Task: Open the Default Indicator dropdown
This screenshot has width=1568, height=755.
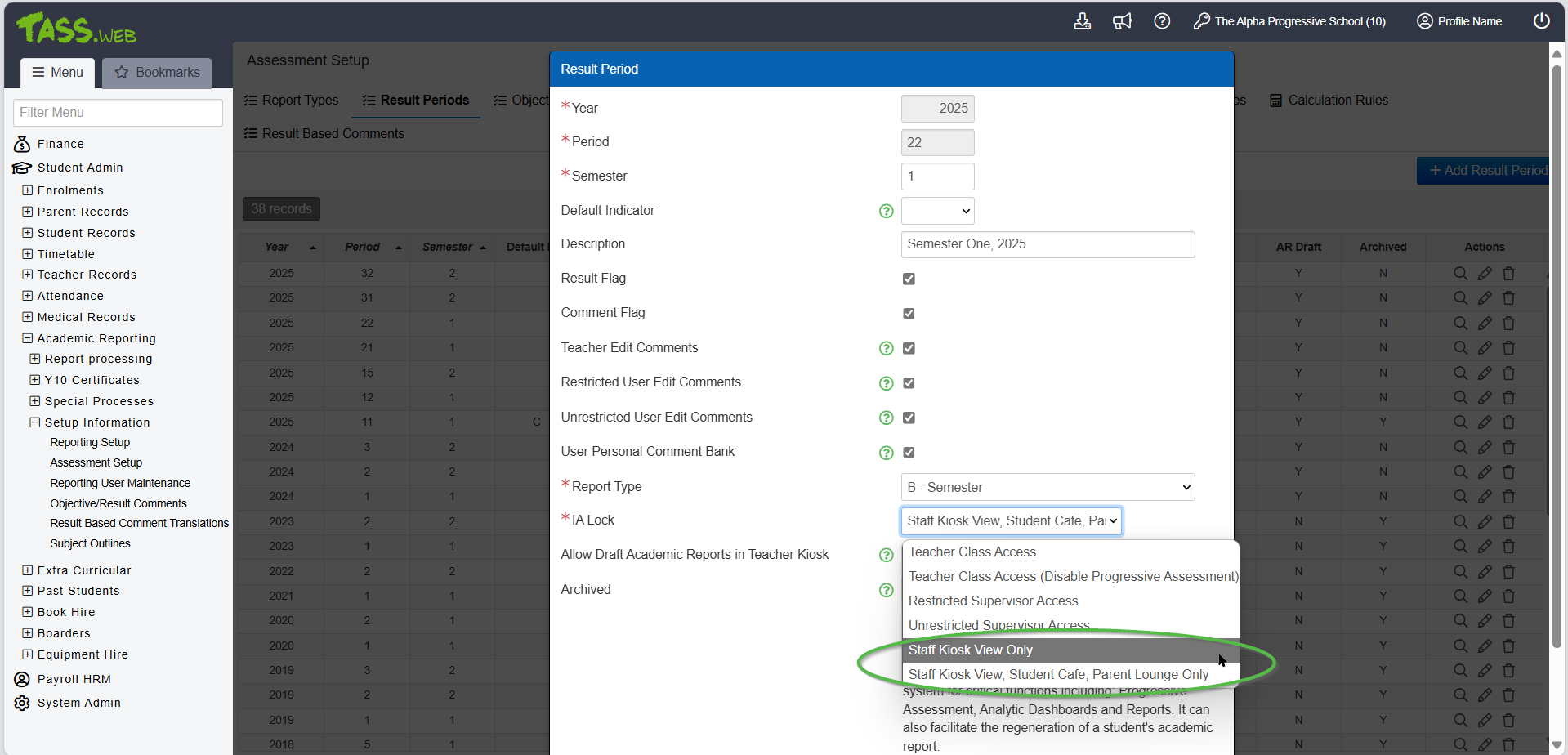Action: (x=937, y=211)
